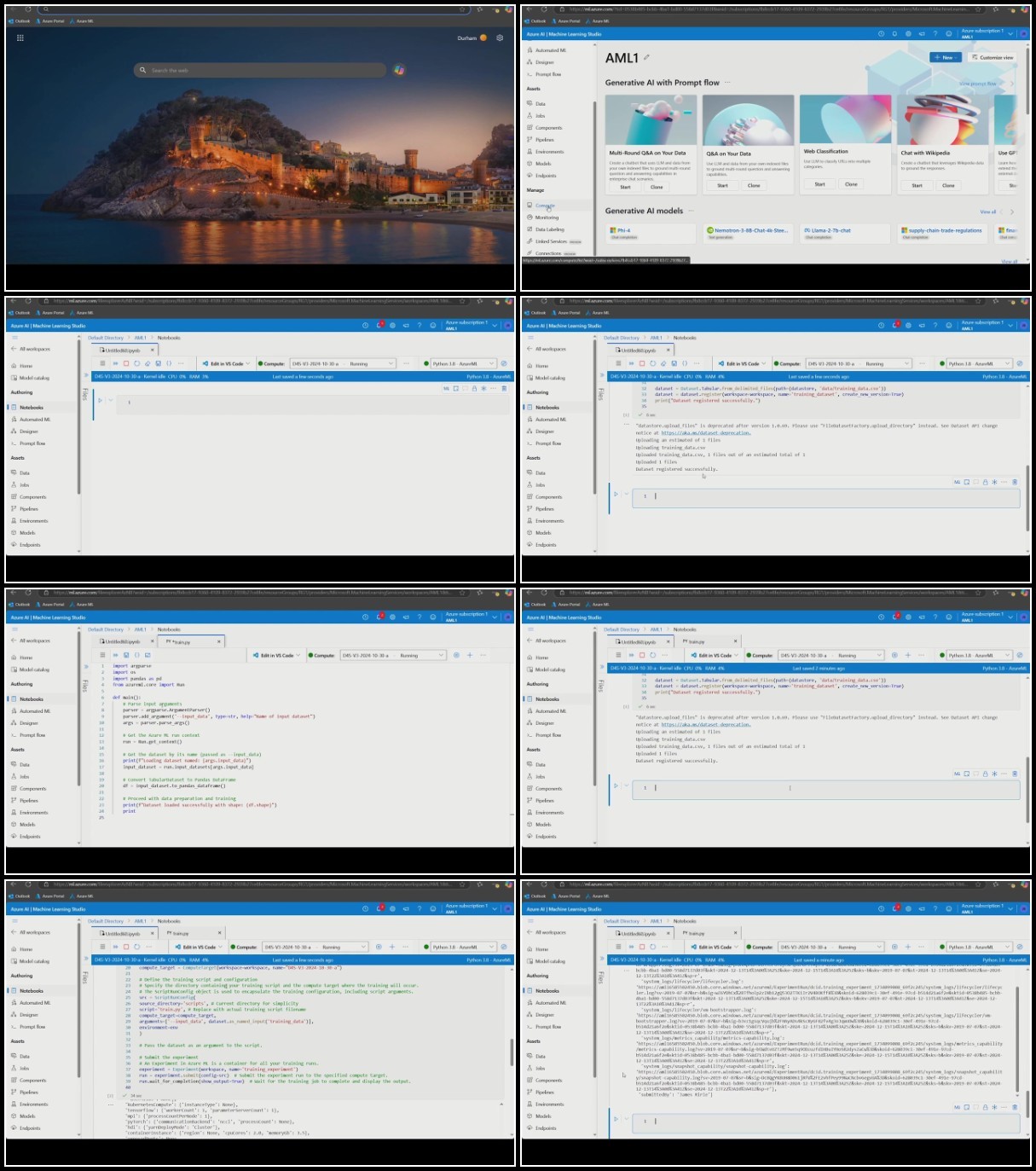The image size is (1036, 1171).
Task: Open Linked Services in the sidebar
Action: [551, 241]
